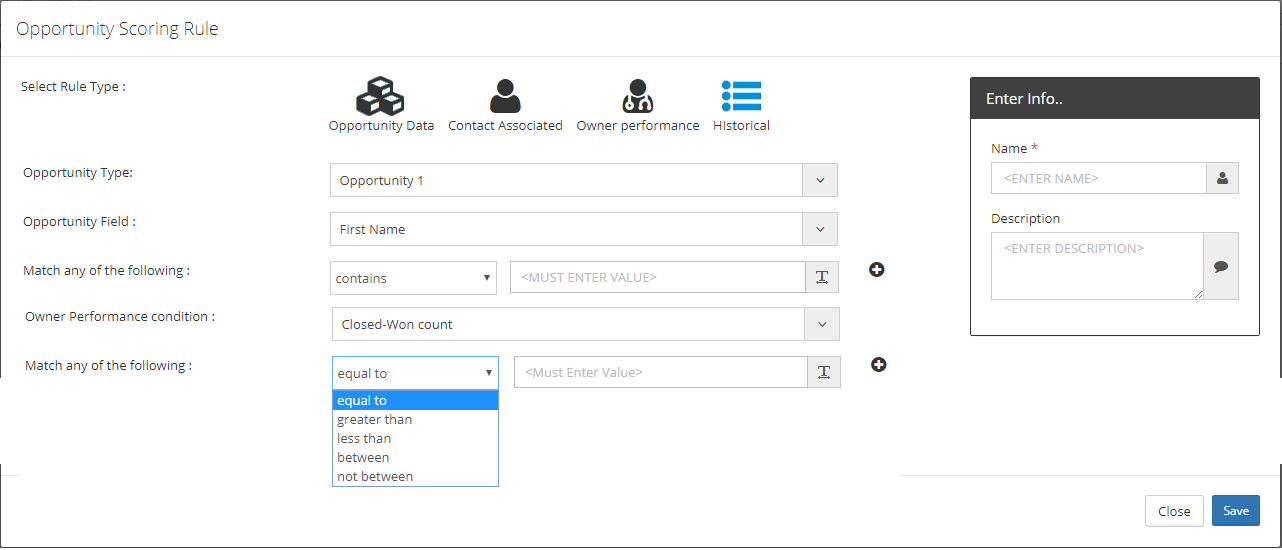Viewport: 1282px width, 550px height.
Task: Save the opportunity scoring rule
Action: point(1236,511)
